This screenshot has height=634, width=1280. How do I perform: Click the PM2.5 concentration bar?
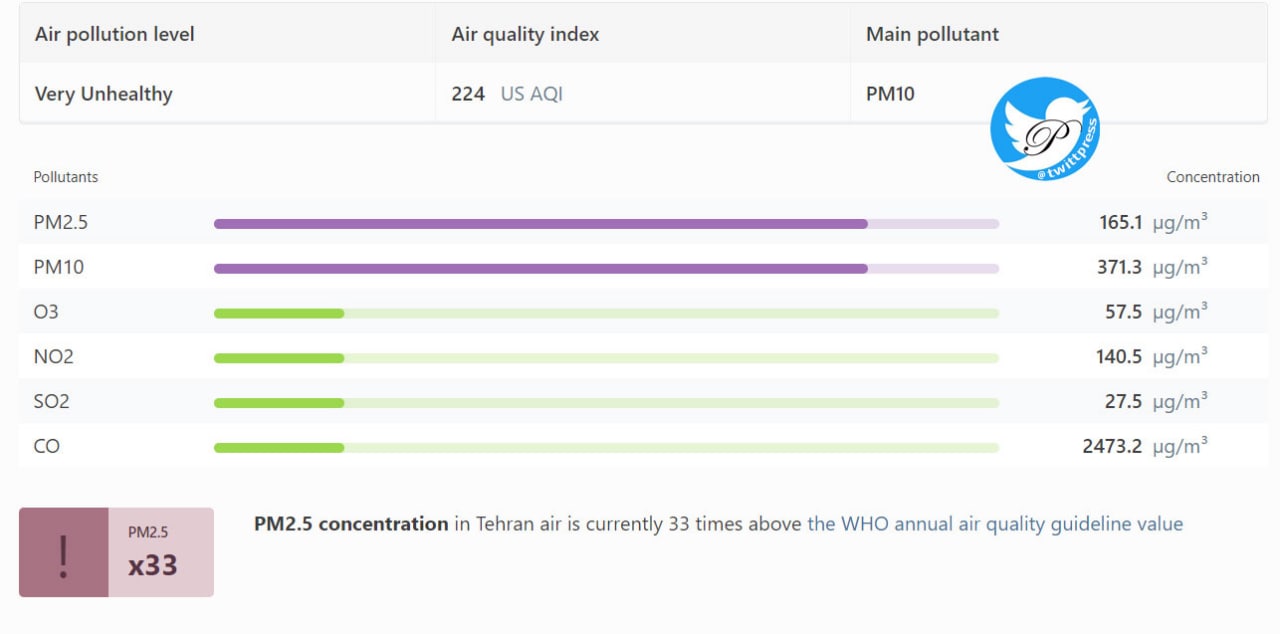click(x=606, y=224)
